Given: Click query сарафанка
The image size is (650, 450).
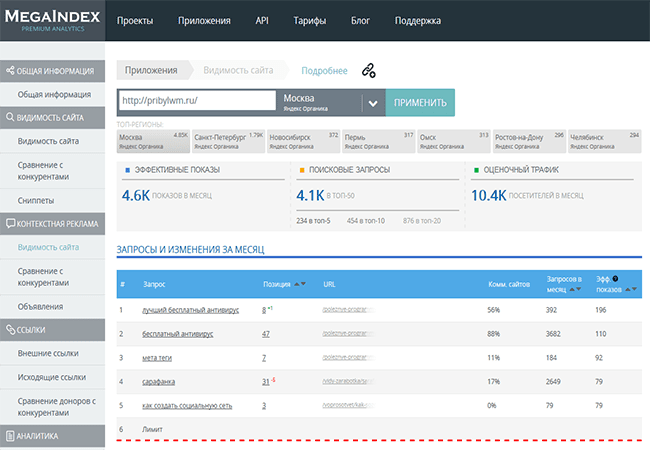Looking at the screenshot, I should 158,382.
